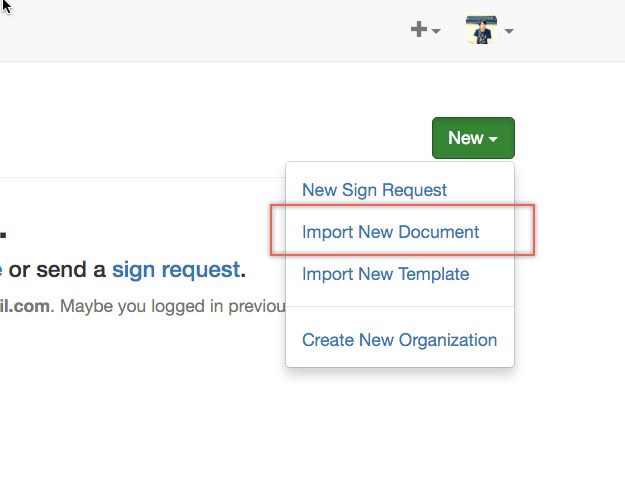This screenshot has width=625, height=492.
Task: Choose Import New Template
Action: point(385,274)
